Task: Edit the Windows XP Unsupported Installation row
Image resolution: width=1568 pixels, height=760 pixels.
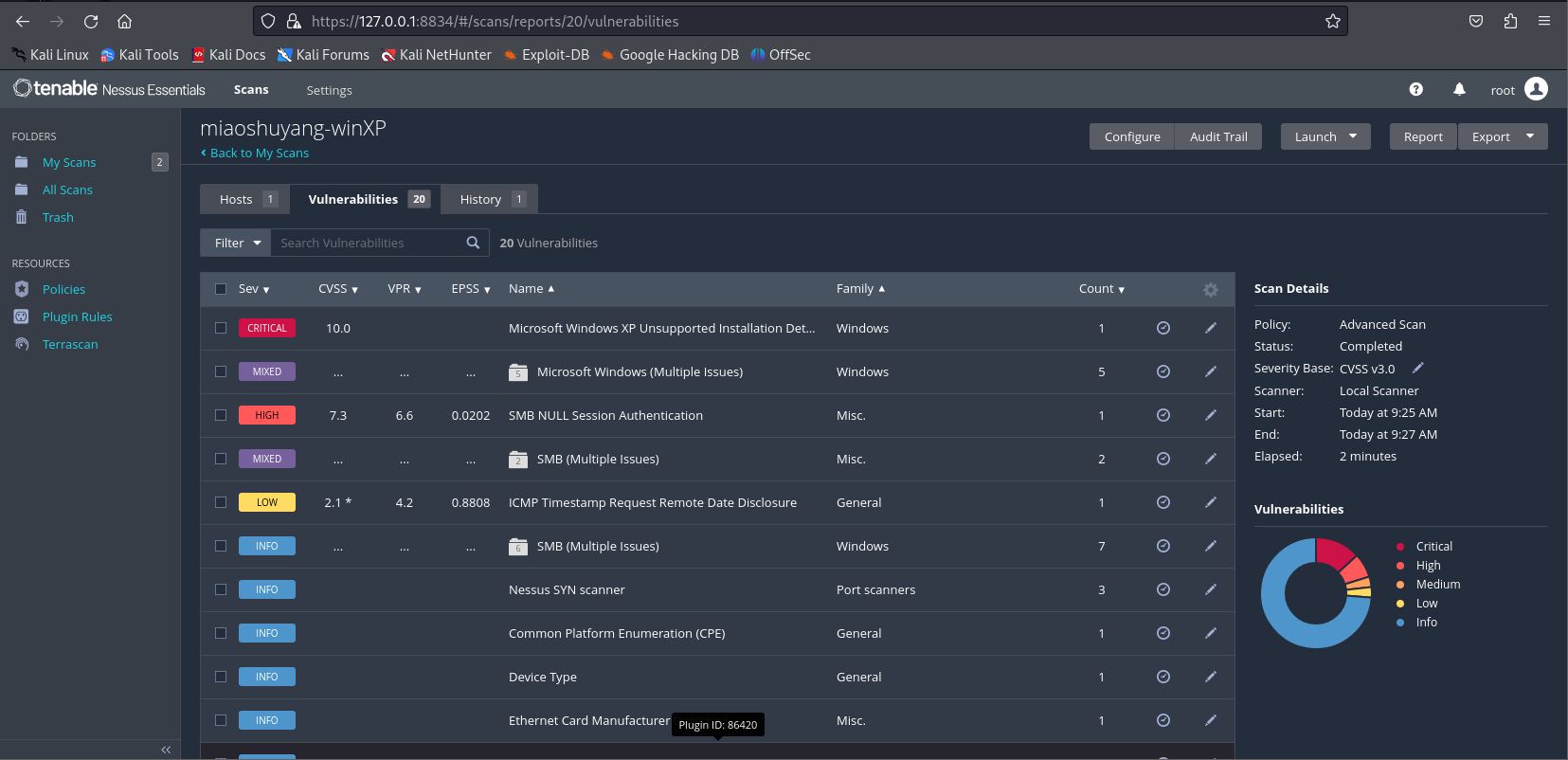Action: click(1210, 328)
